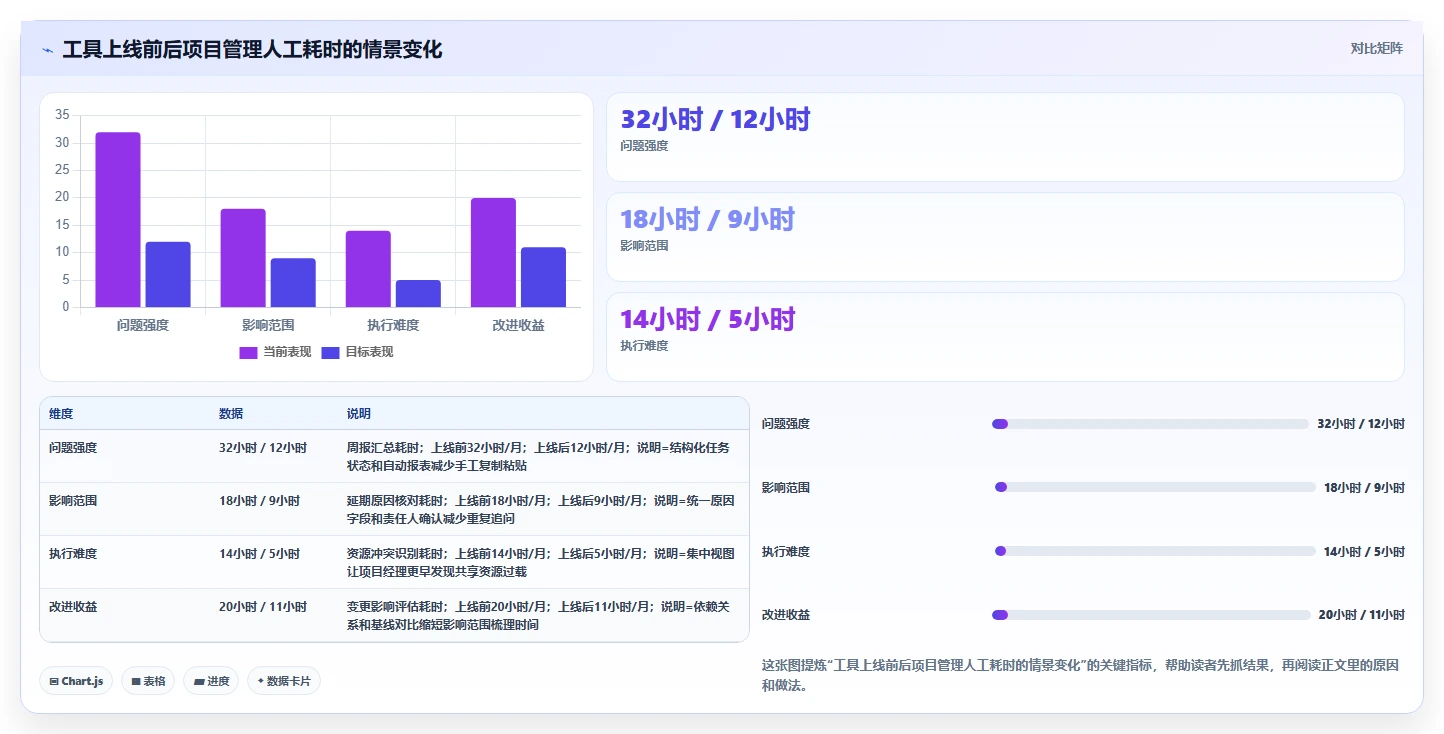This screenshot has width=1444, height=734.
Task: Click the 对比矩阵 label in header
Action: pos(1376,48)
